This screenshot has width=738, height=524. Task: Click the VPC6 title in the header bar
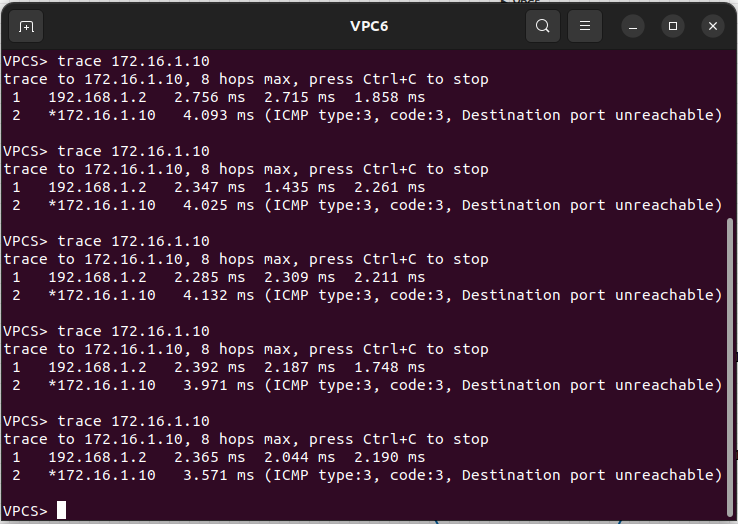point(369,26)
